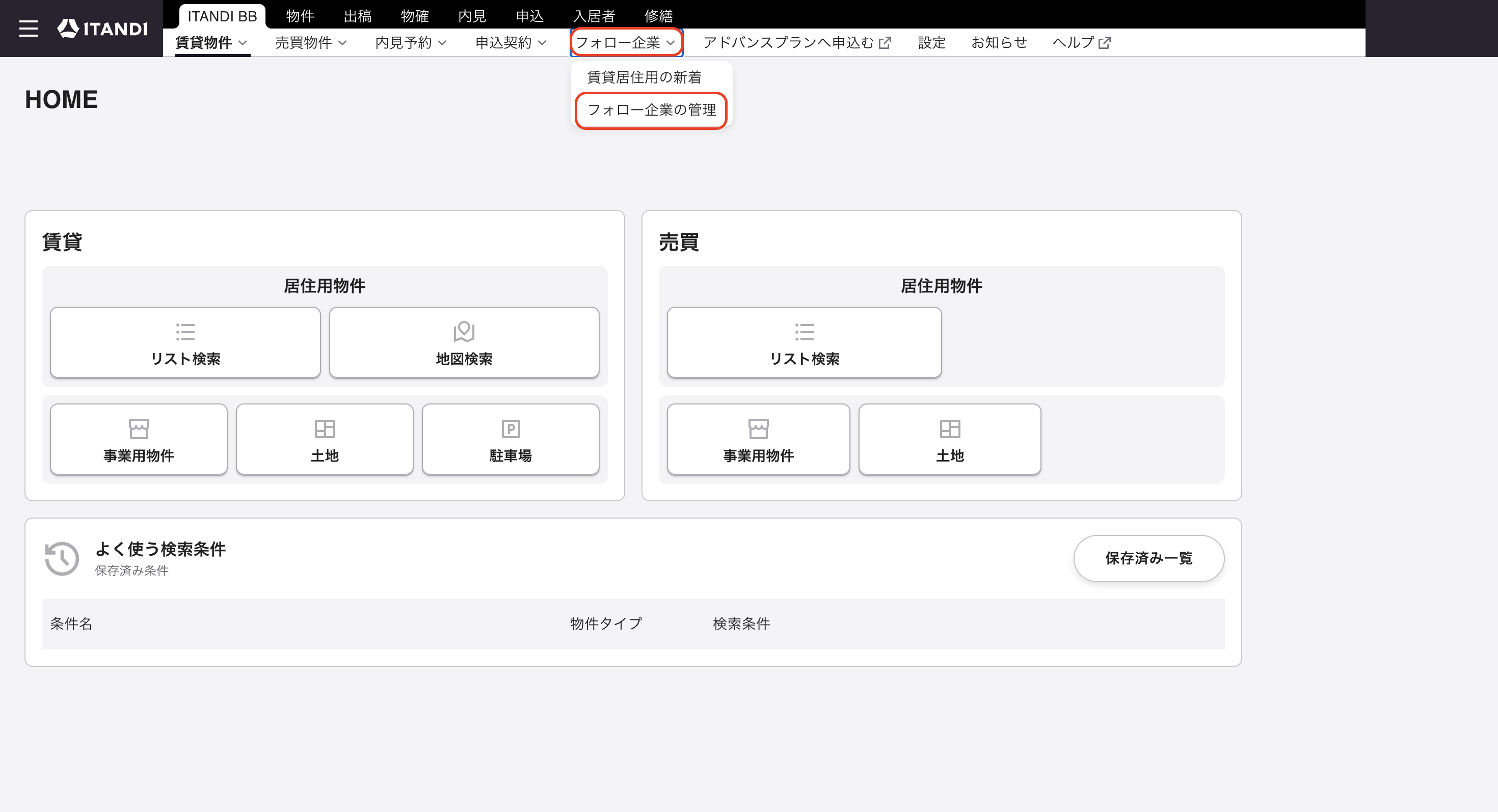Click the store icon in 売買 事業用物件
This screenshot has width=1498, height=812.
758,429
